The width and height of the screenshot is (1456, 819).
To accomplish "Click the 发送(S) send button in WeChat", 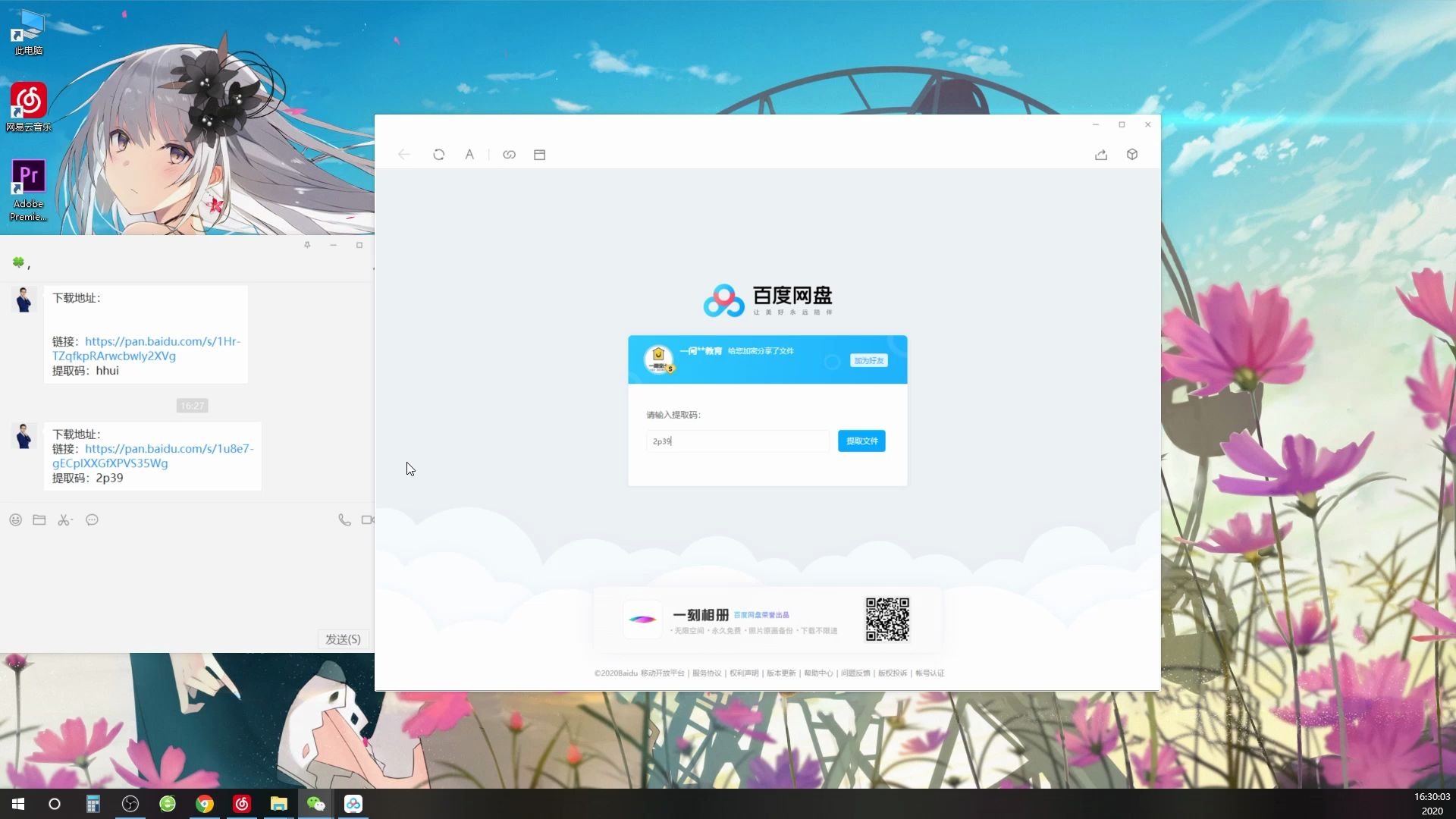I will (343, 639).
